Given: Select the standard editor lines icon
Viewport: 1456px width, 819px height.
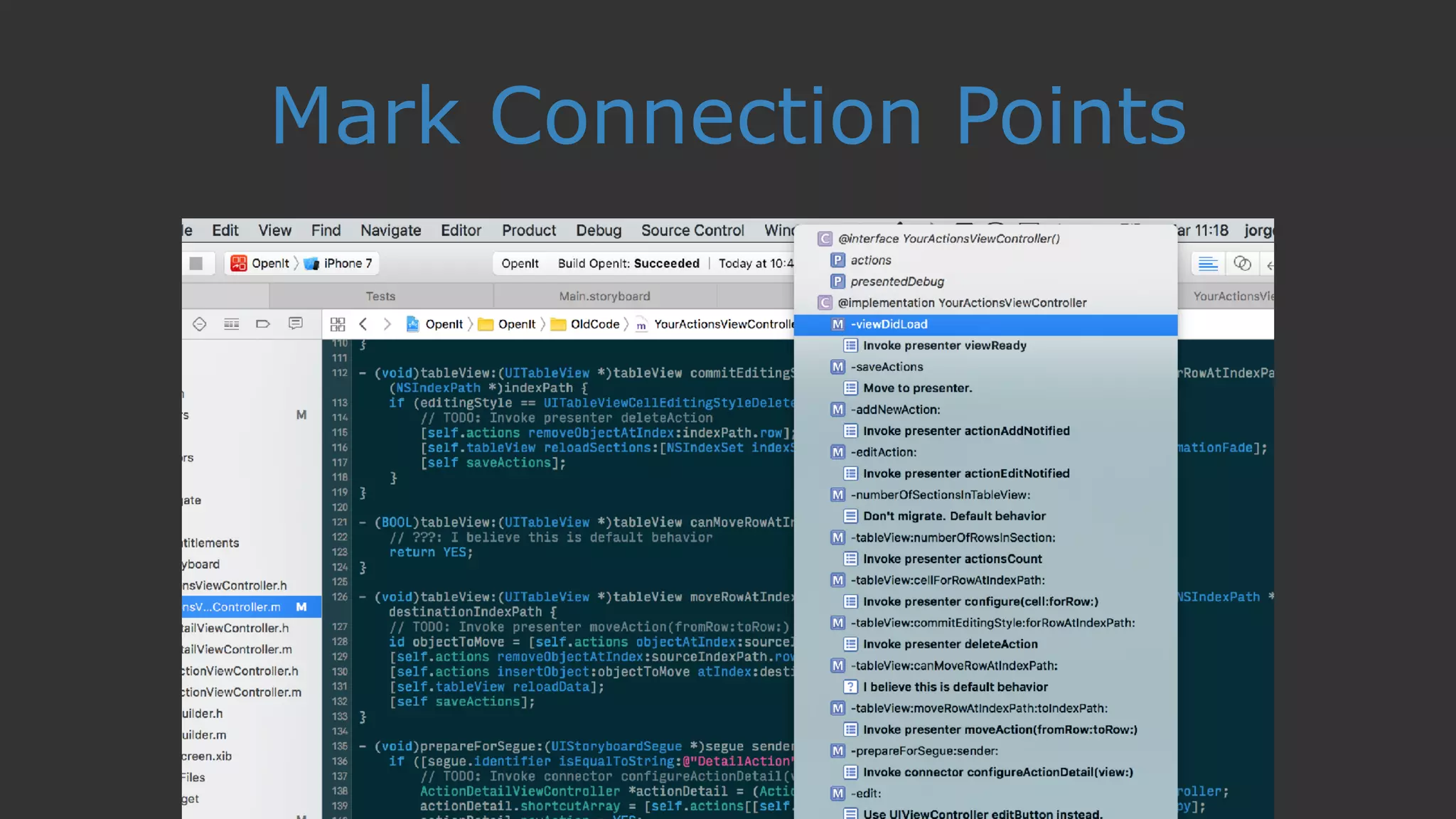Looking at the screenshot, I should [x=1208, y=264].
